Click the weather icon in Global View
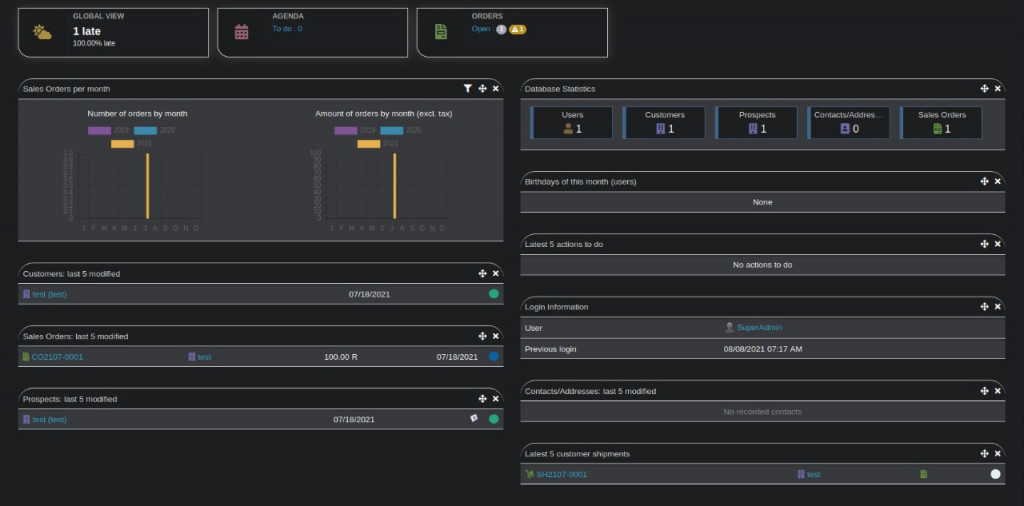Screen dimensions: 1024x506 (42, 32)
